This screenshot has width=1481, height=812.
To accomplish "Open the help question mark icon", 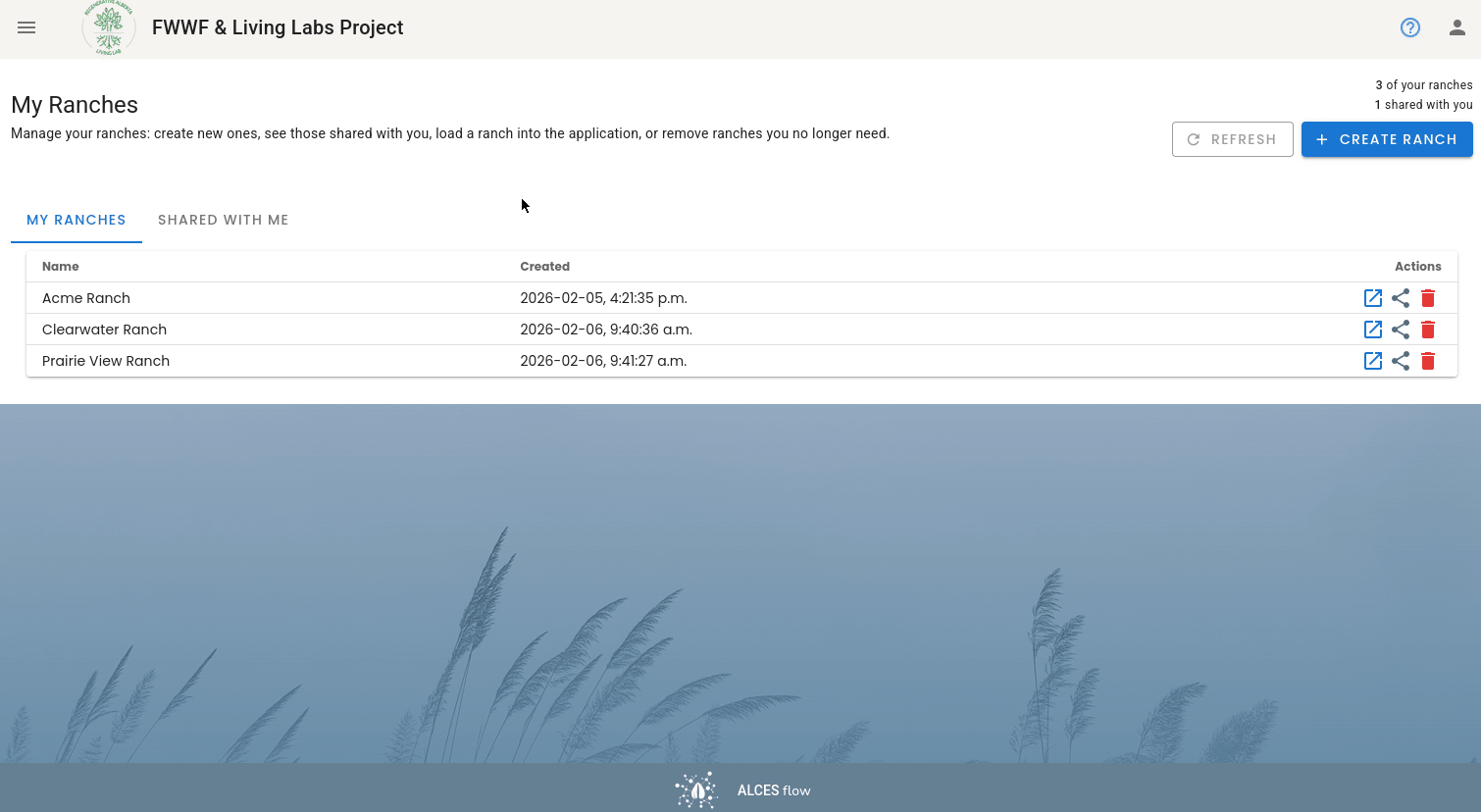I will coord(1410,27).
